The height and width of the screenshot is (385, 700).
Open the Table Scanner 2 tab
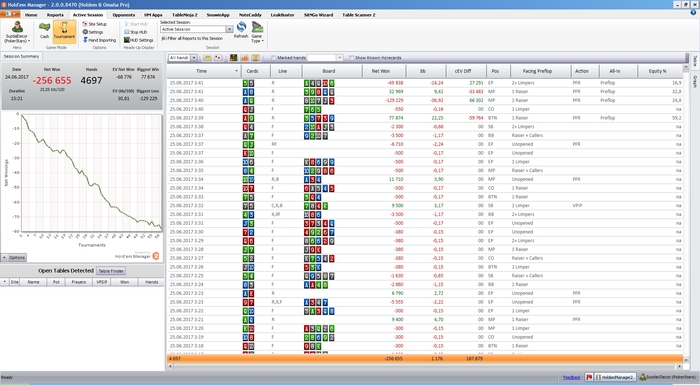click(358, 15)
